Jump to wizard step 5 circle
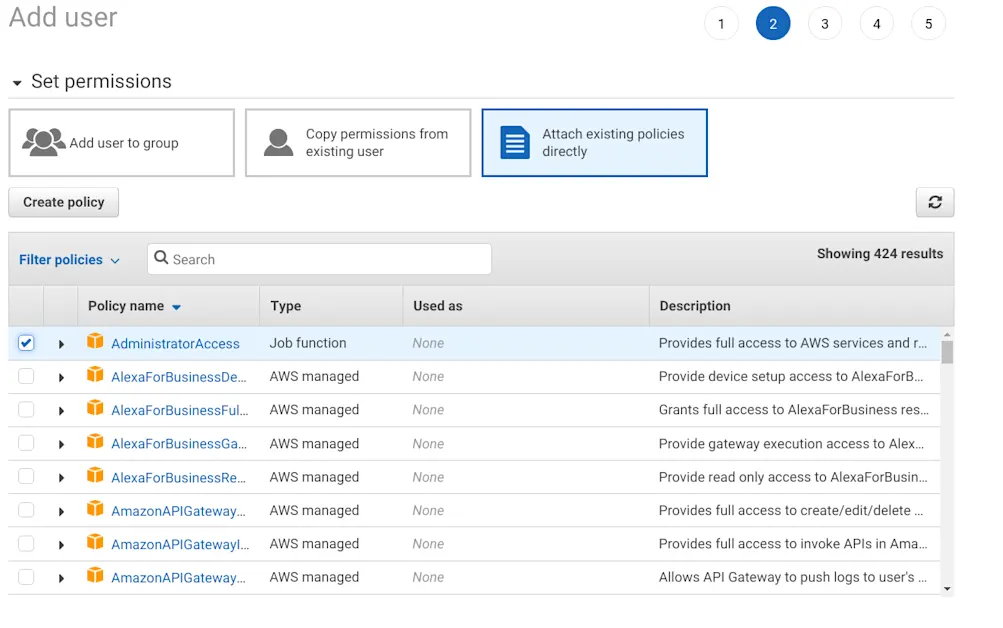 928,24
